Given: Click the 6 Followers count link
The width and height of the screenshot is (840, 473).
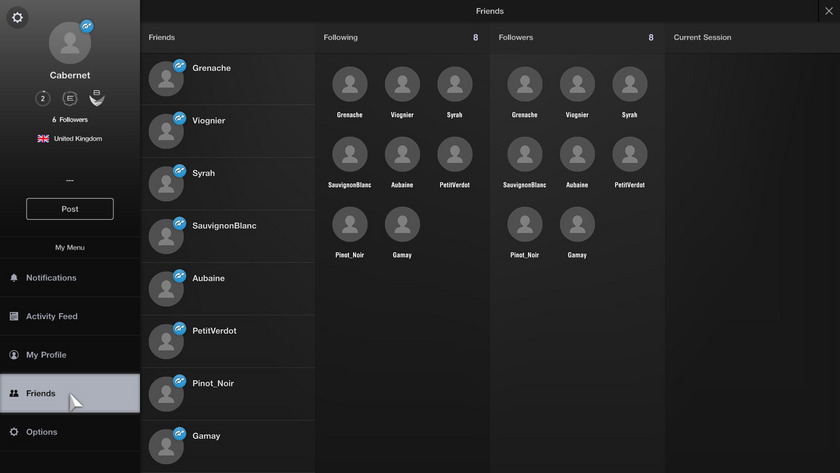Looking at the screenshot, I should pyautogui.click(x=70, y=120).
